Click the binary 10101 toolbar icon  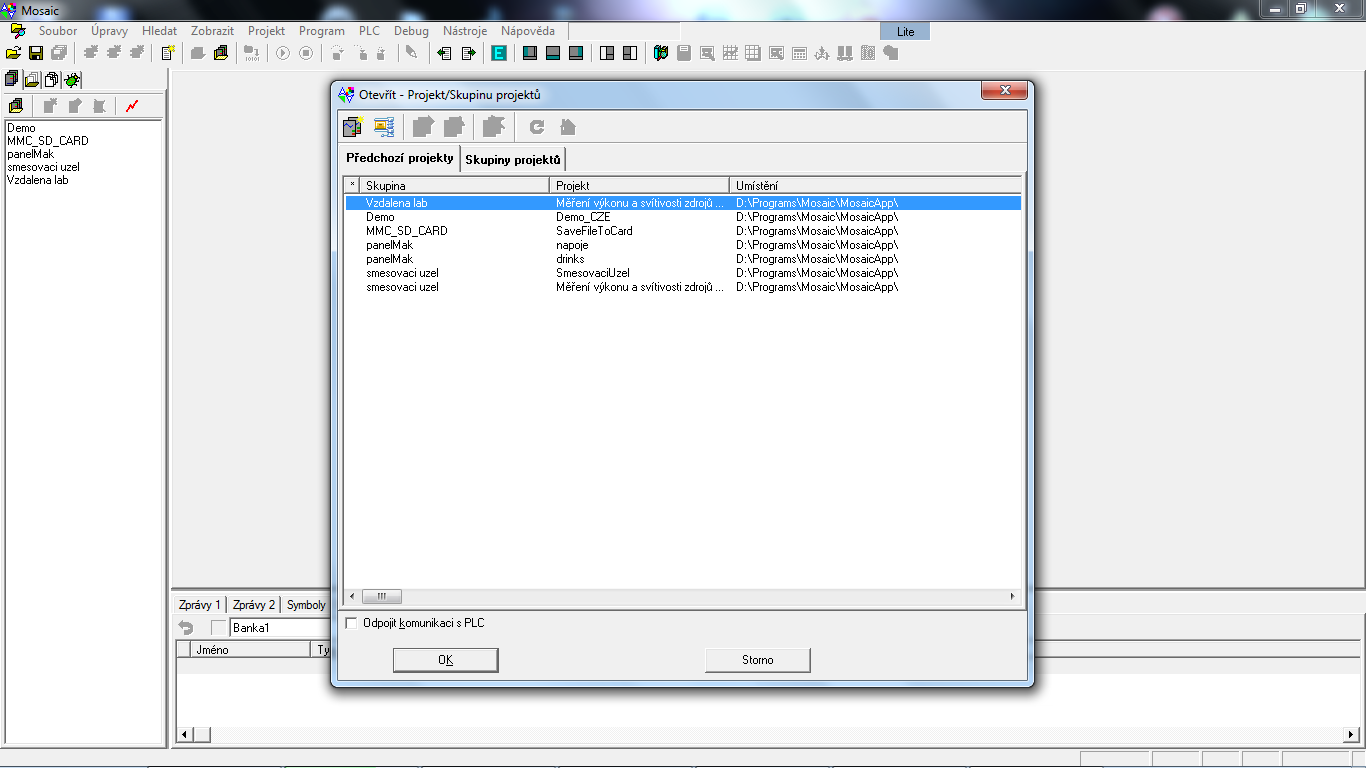(252, 53)
